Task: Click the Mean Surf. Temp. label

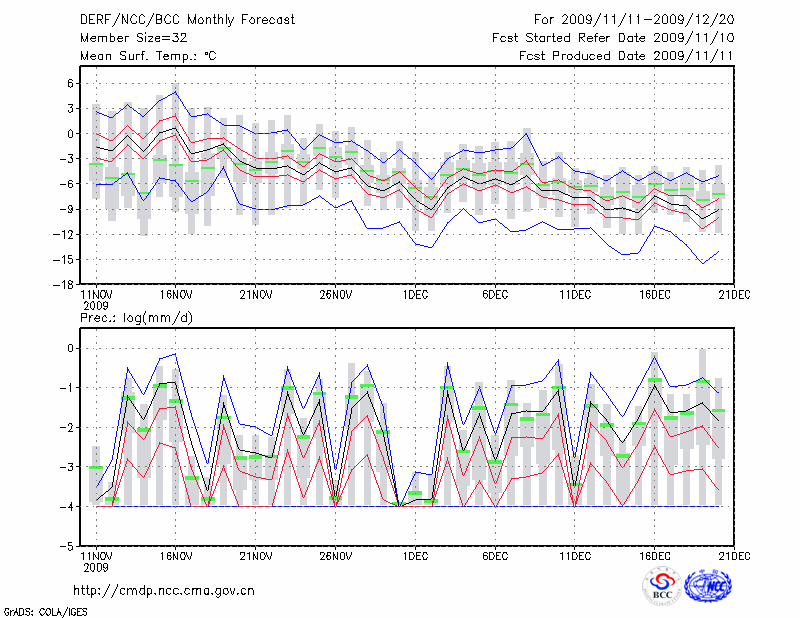Action: 148,56
